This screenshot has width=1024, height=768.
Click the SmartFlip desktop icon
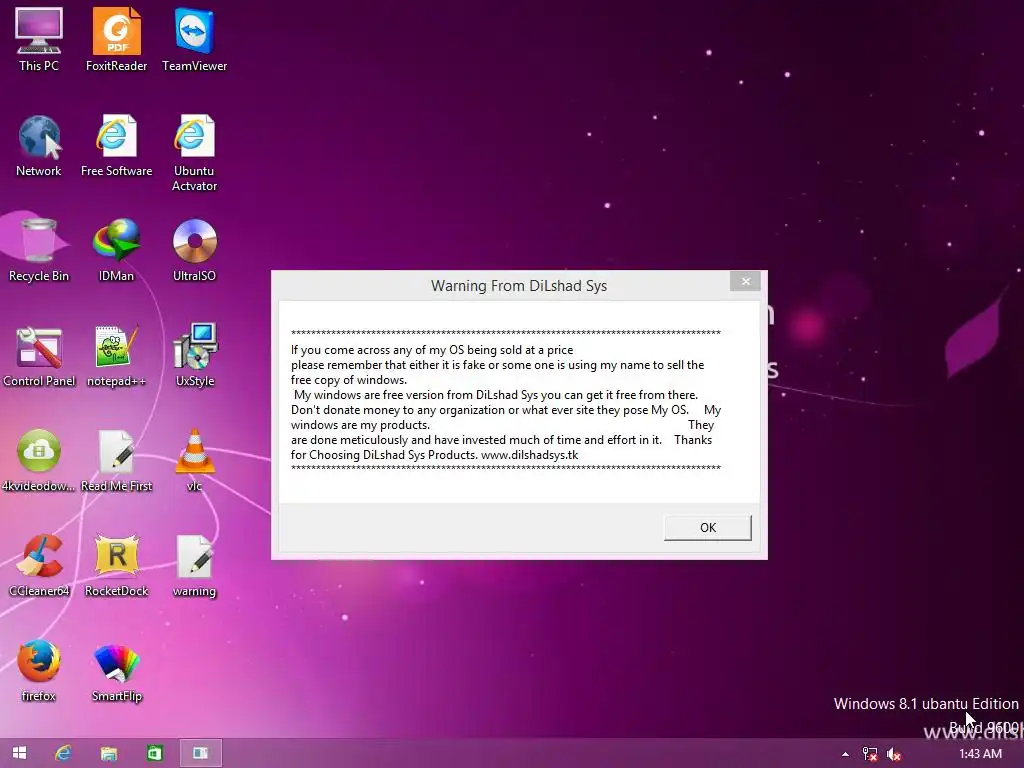click(x=116, y=671)
